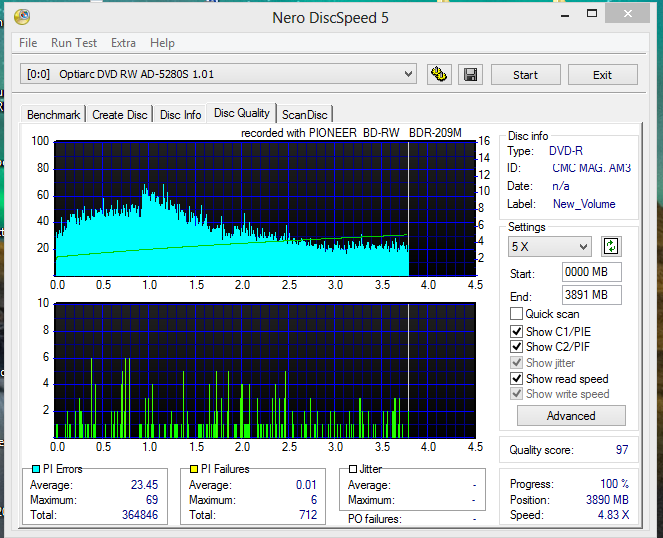This screenshot has width=663, height=538.
Task: Open the Extra menu
Action: (123, 43)
